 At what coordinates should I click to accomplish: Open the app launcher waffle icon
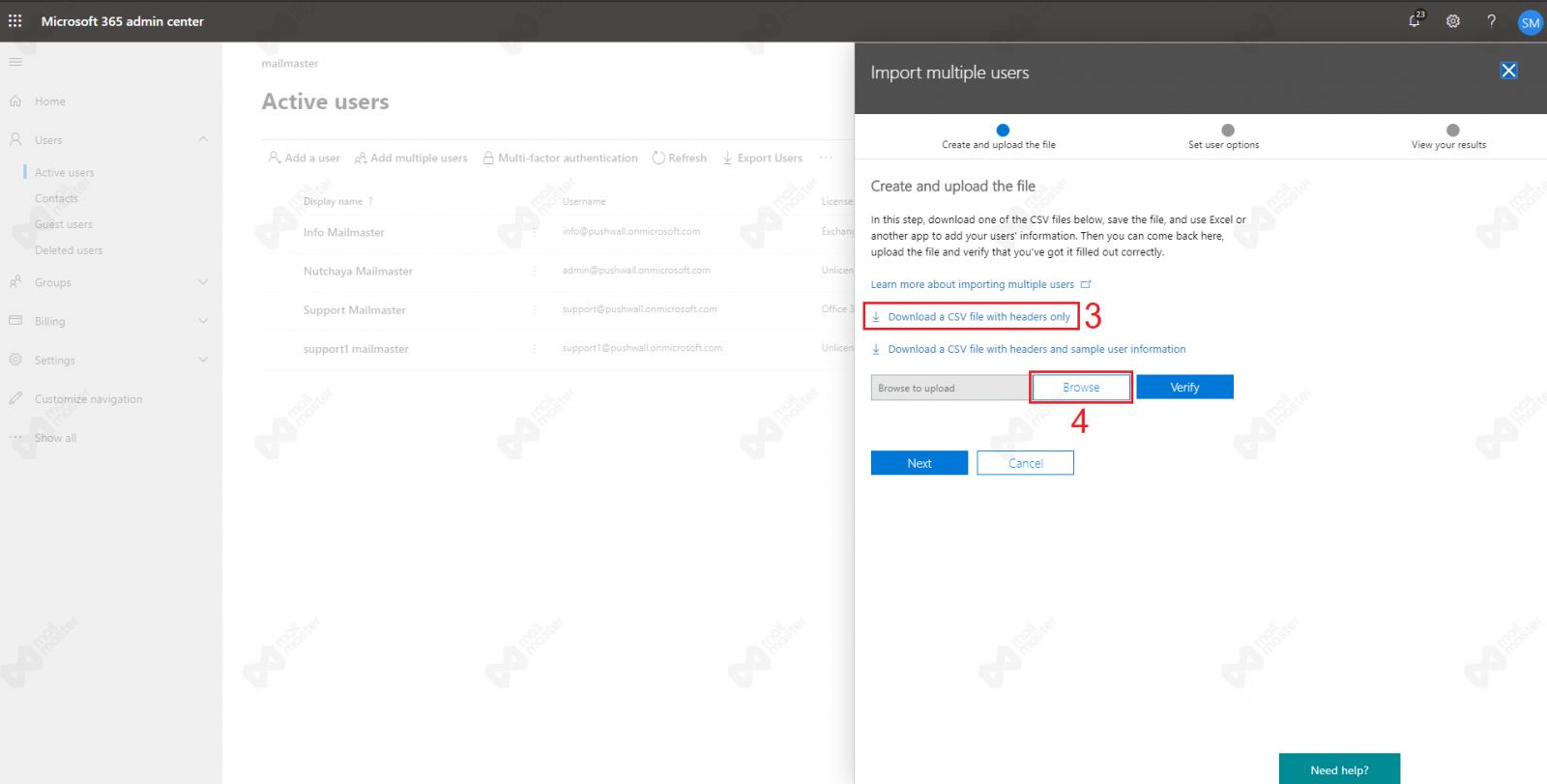[x=15, y=20]
